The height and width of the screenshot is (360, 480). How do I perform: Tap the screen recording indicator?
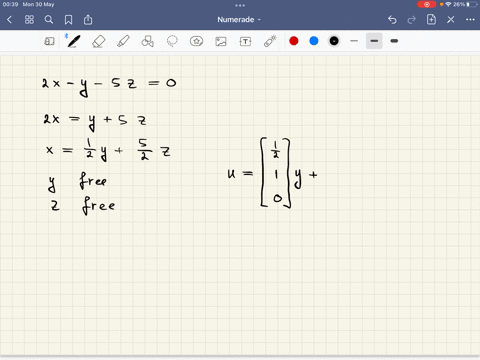427,4
